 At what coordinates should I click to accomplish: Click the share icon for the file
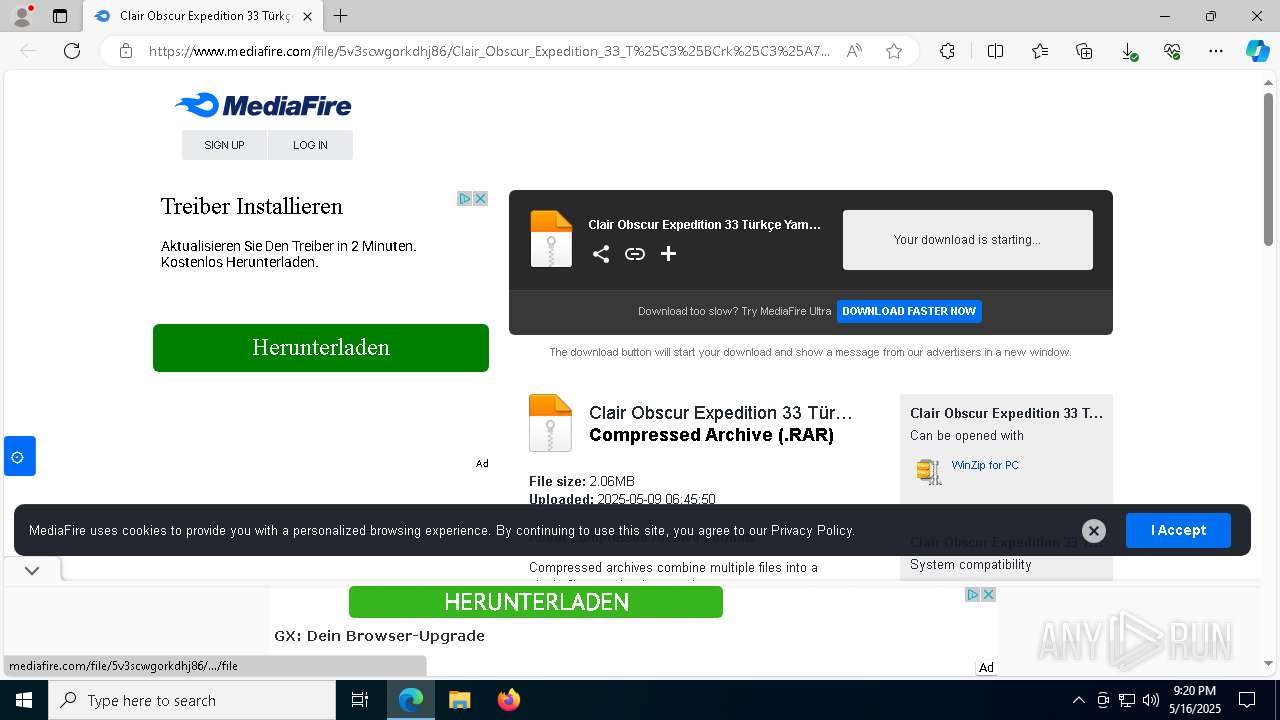601,254
